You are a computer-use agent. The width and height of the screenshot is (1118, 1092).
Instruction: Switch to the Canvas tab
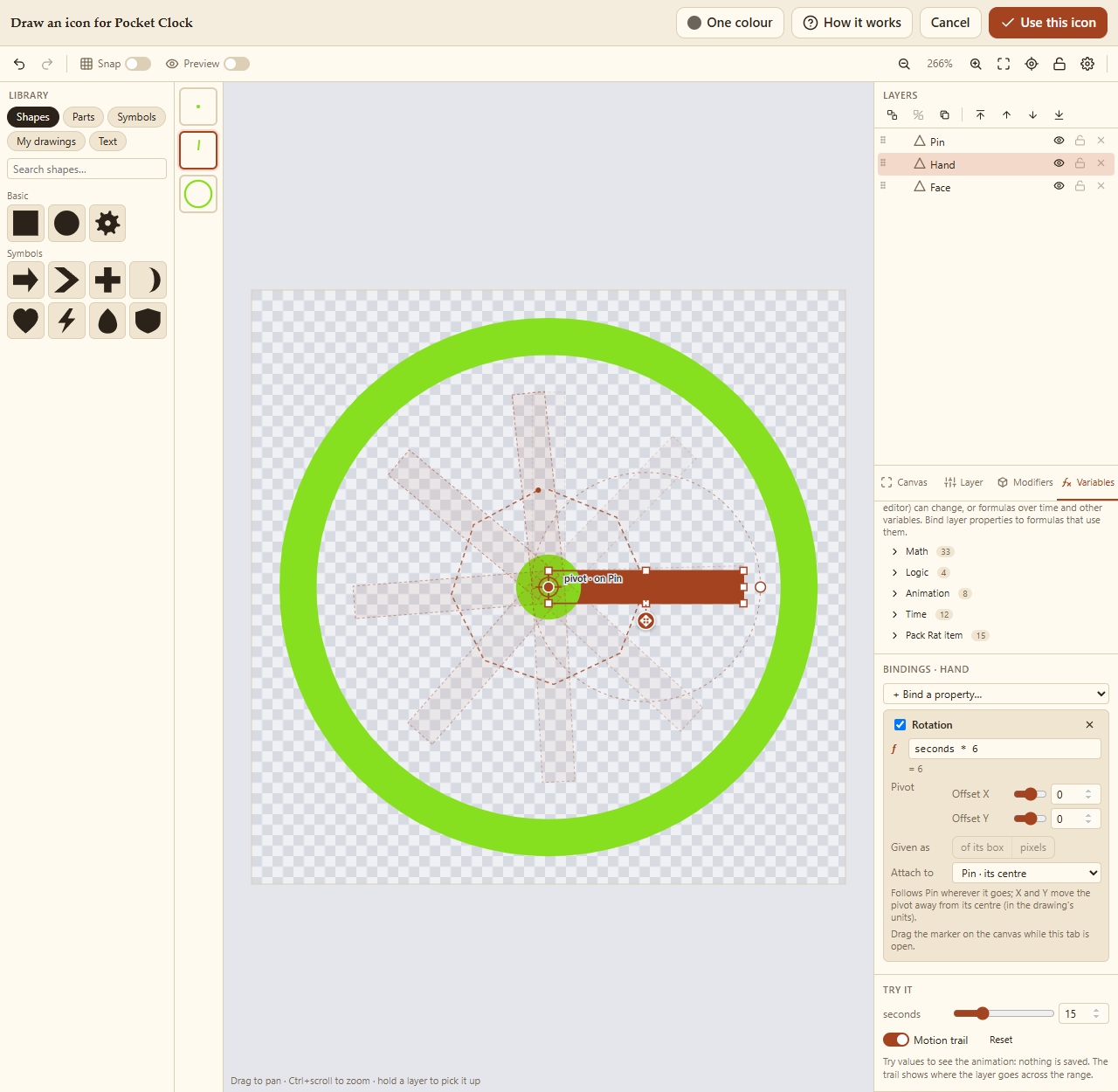pos(905,482)
